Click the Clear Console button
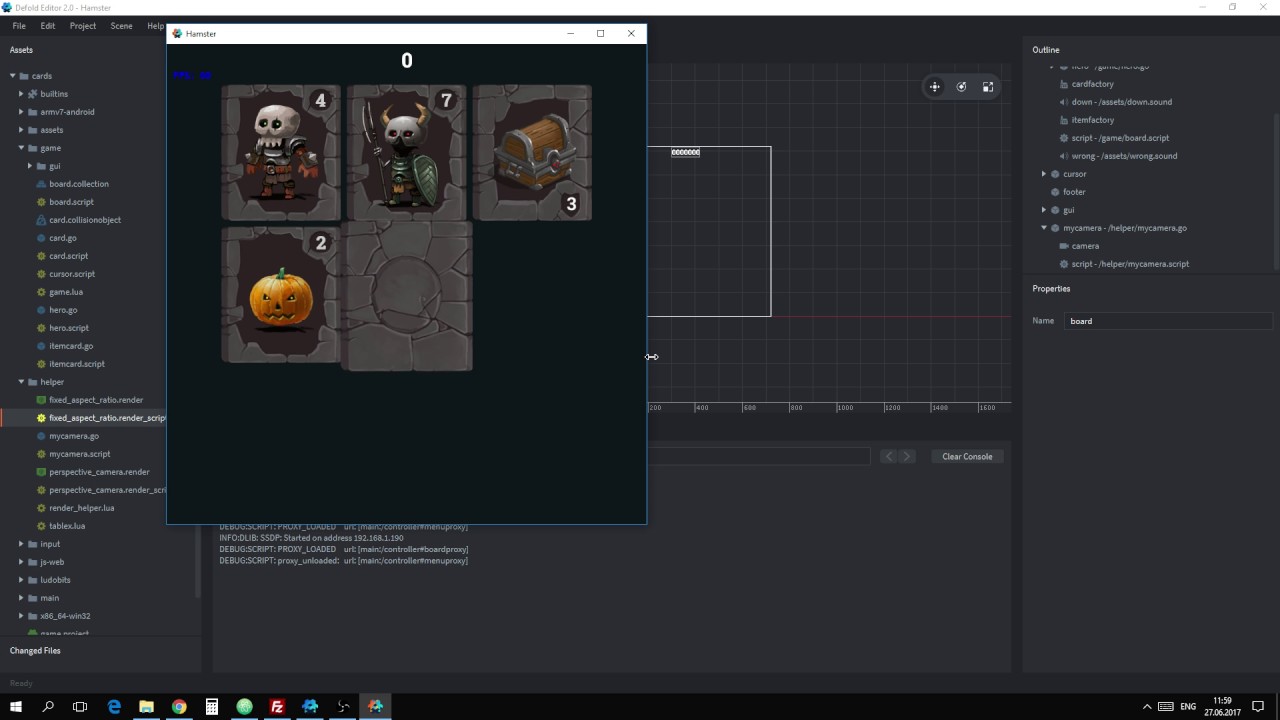 (967, 457)
